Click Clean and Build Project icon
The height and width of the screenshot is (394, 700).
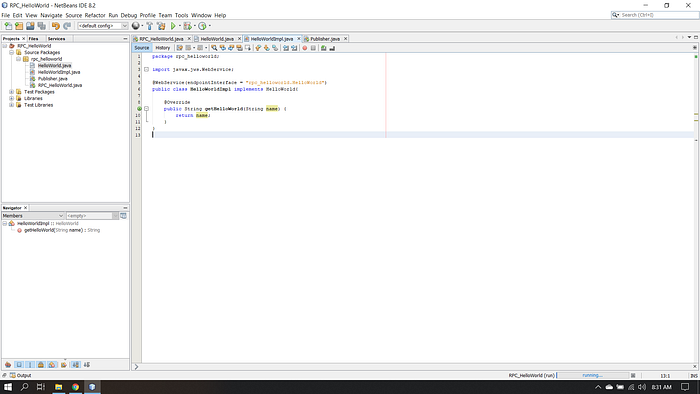pos(161,26)
